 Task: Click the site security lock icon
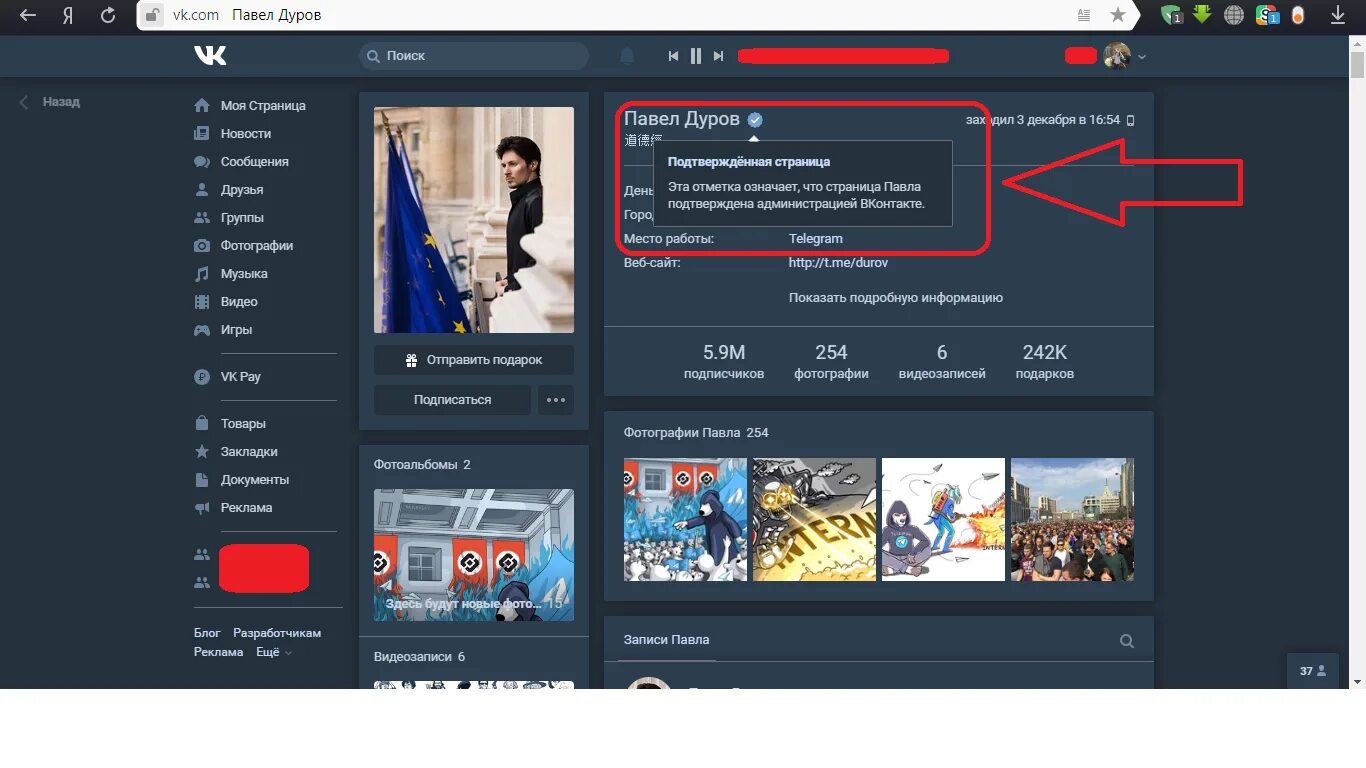pyautogui.click(x=152, y=15)
